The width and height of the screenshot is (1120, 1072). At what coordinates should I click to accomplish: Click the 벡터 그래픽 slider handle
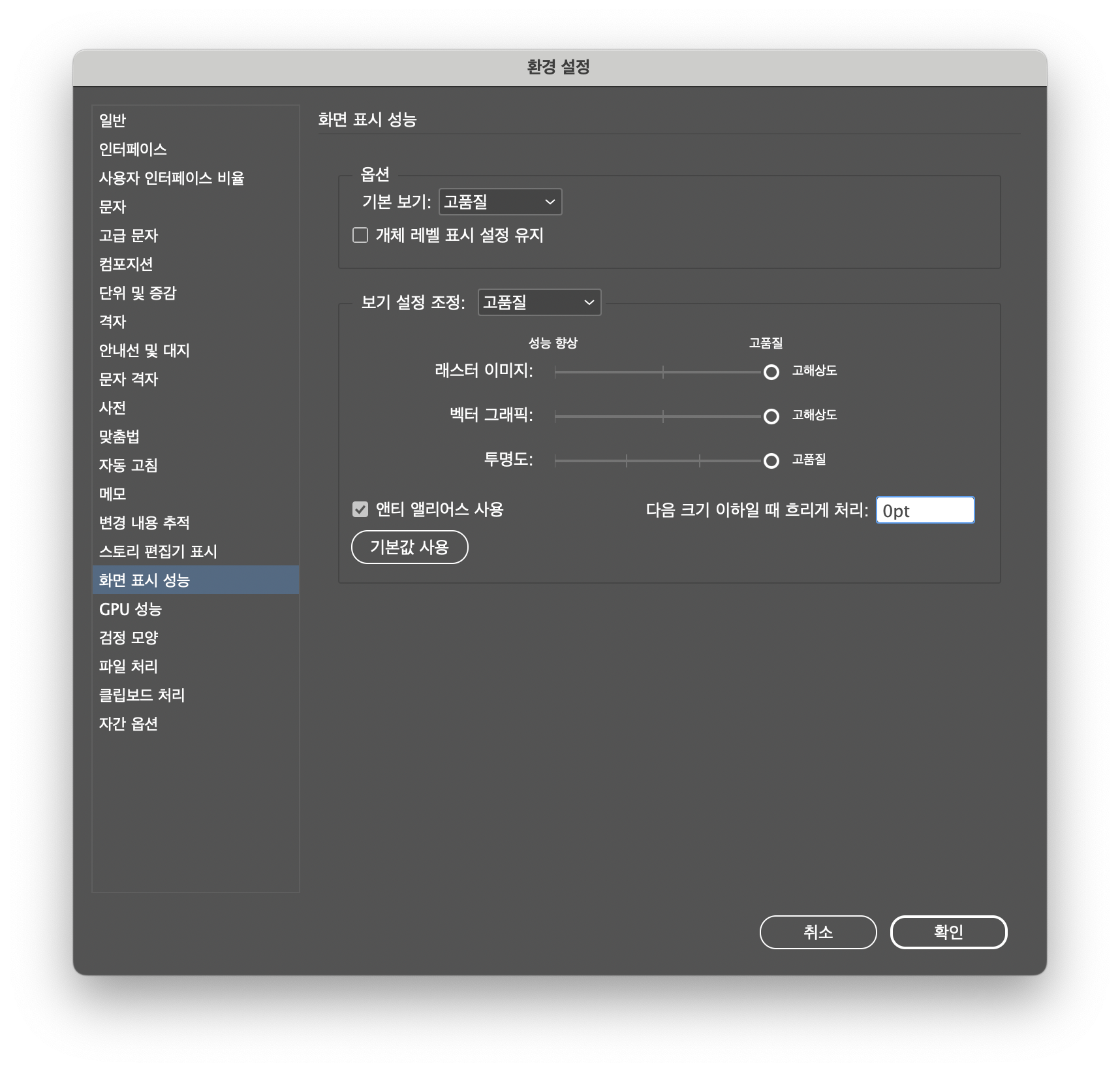[x=771, y=417]
